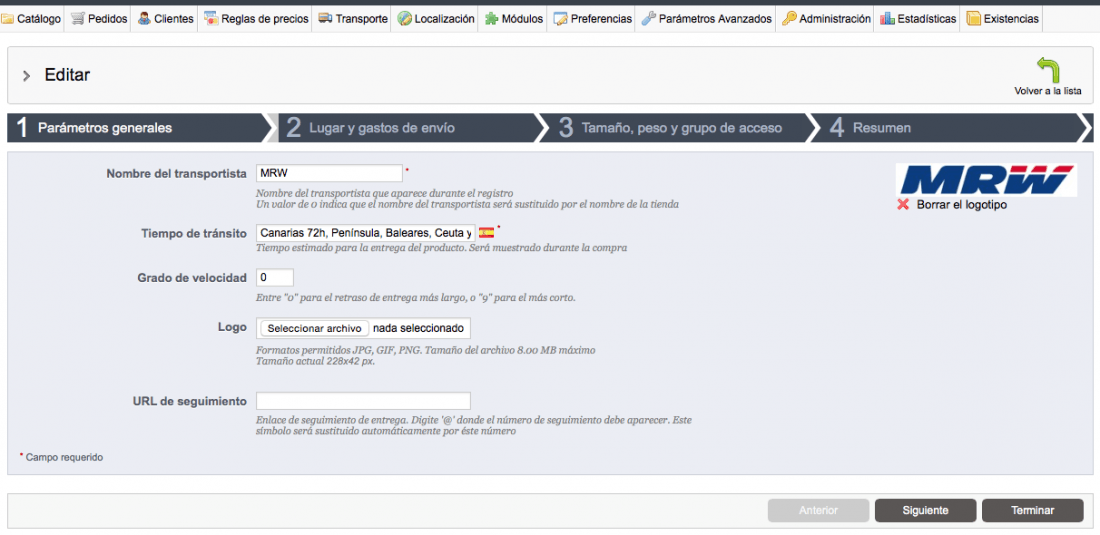Open the Parámetros Avanzados menu
This screenshot has height=535, width=1100.
tap(706, 19)
